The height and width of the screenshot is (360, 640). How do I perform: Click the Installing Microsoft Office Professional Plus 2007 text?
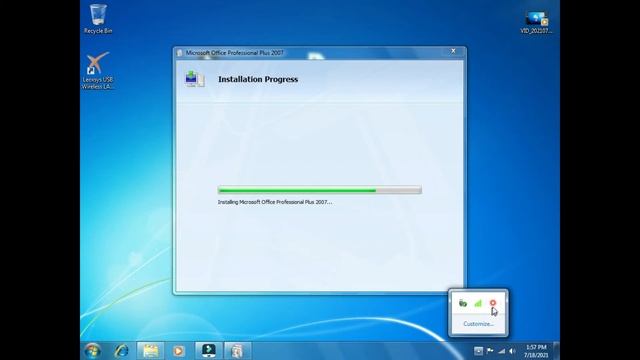(275, 202)
